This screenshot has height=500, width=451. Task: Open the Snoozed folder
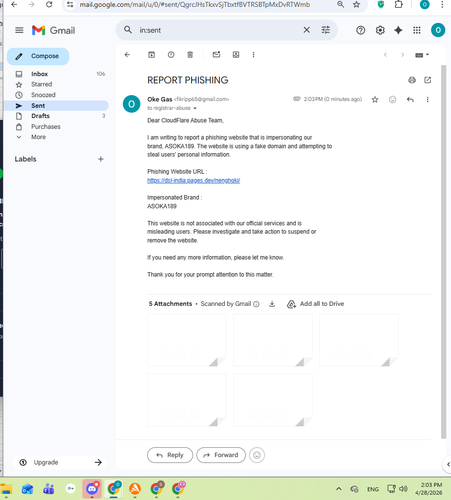[x=57, y=95]
